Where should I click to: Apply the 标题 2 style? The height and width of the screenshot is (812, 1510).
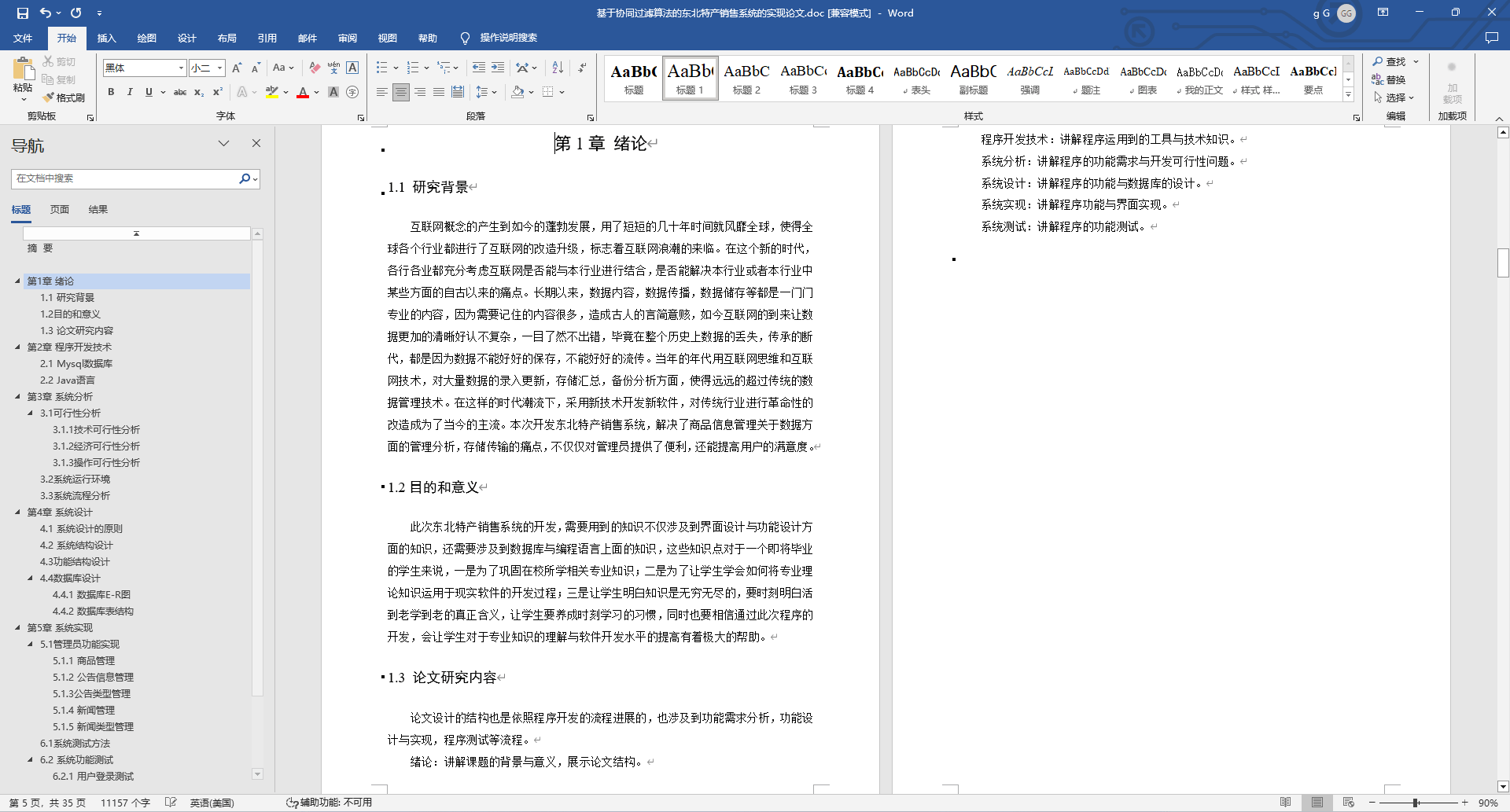[x=746, y=79]
